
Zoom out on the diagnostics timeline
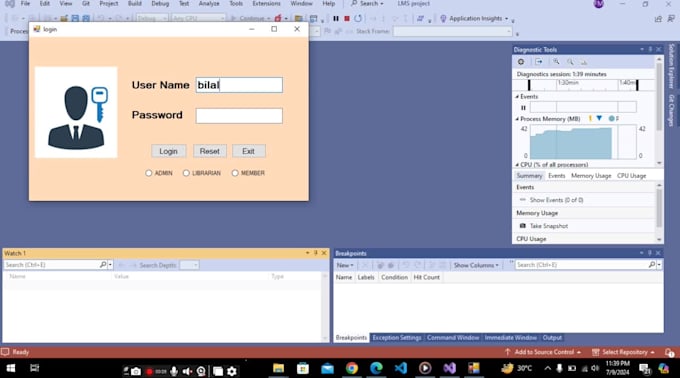coord(570,62)
